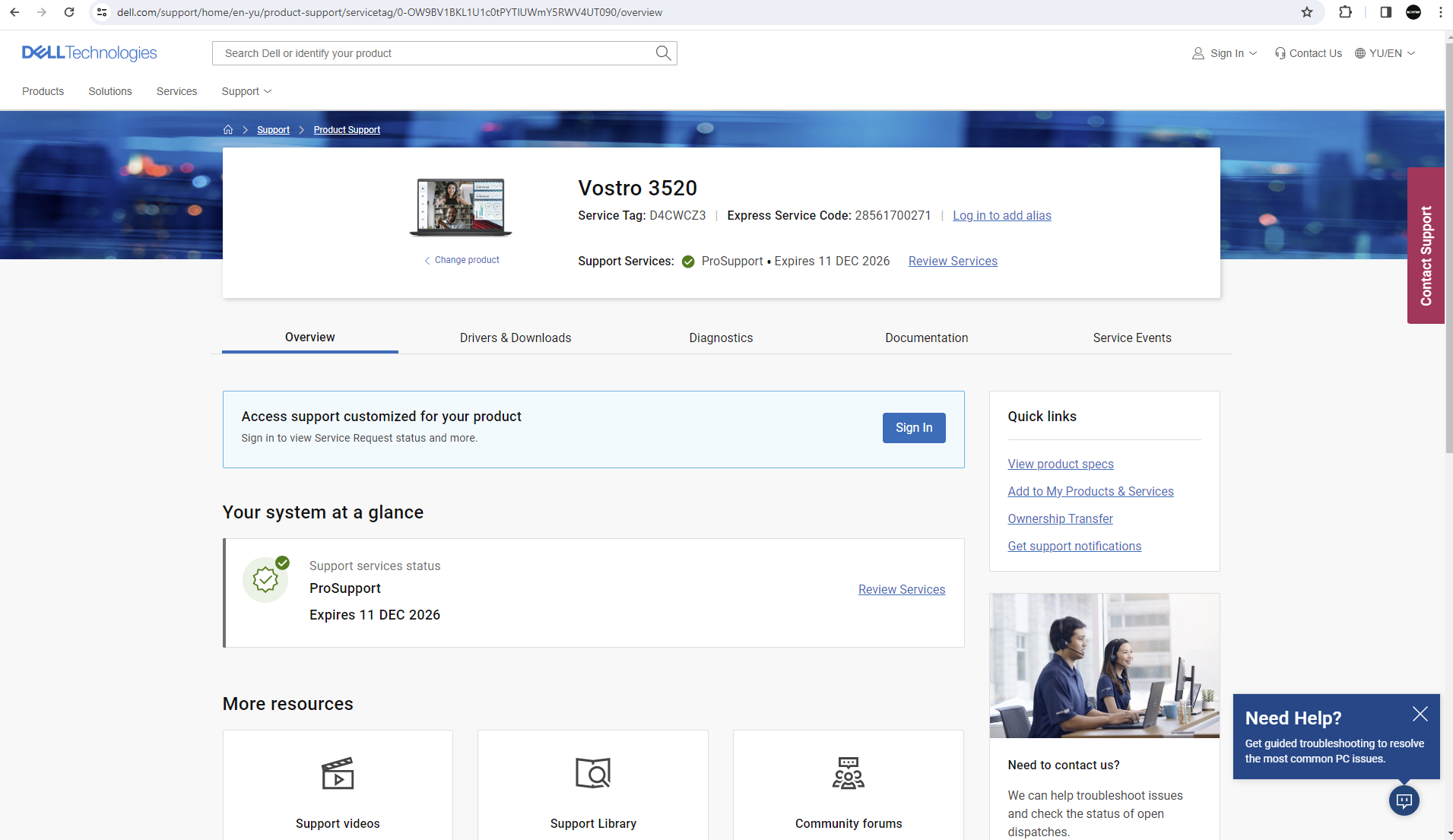1453x840 pixels.
Task: Open the browser extensions puzzle icon
Action: (x=1345, y=12)
